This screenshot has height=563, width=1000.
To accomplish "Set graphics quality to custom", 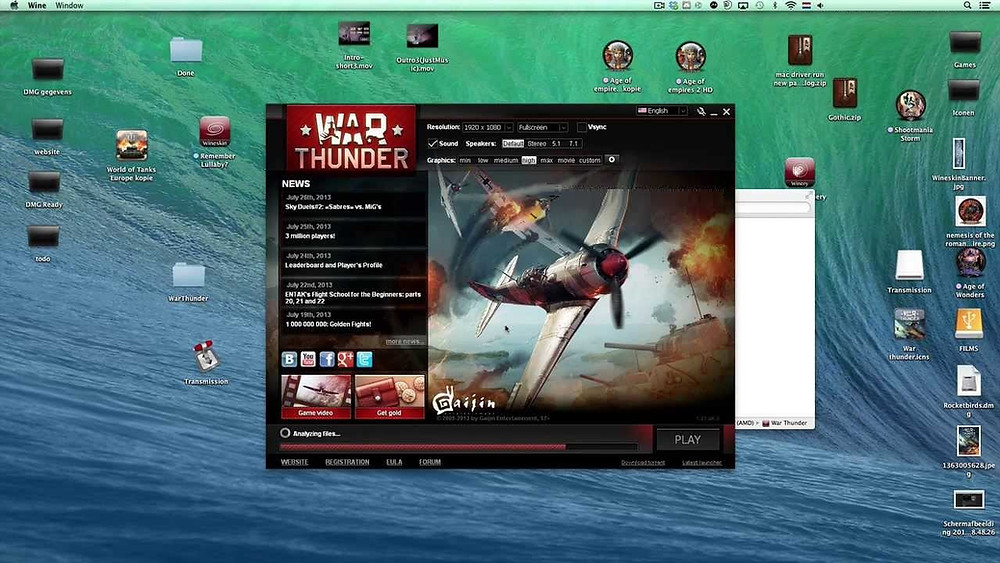I will (x=589, y=160).
